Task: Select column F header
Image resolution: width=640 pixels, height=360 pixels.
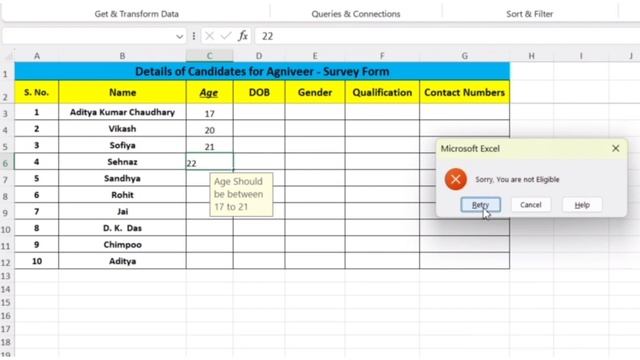Action: click(x=382, y=56)
